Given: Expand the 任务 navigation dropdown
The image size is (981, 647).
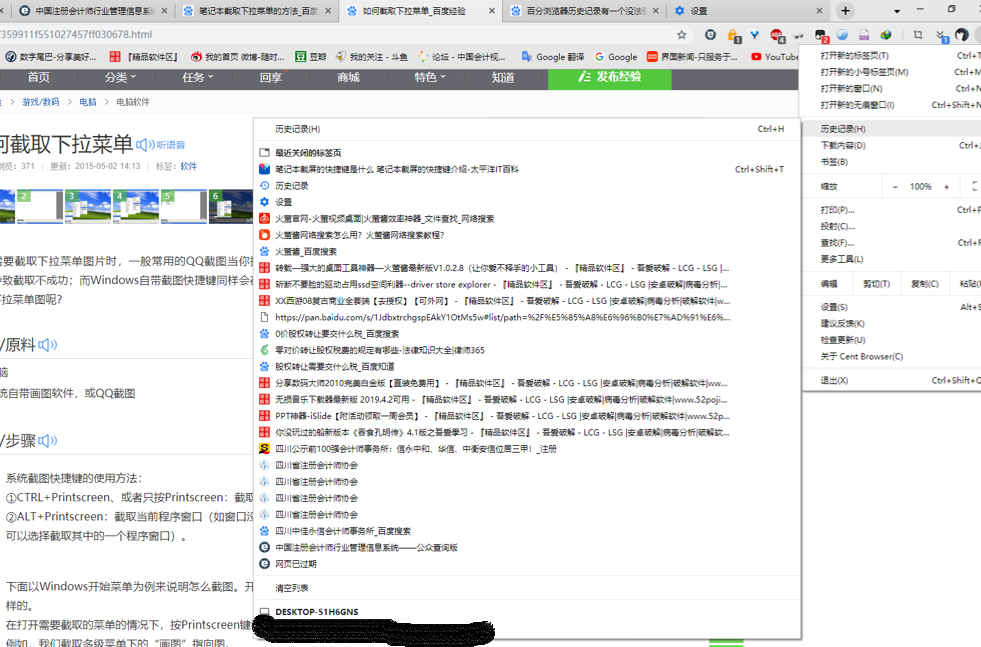Looking at the screenshot, I should click(x=198, y=78).
